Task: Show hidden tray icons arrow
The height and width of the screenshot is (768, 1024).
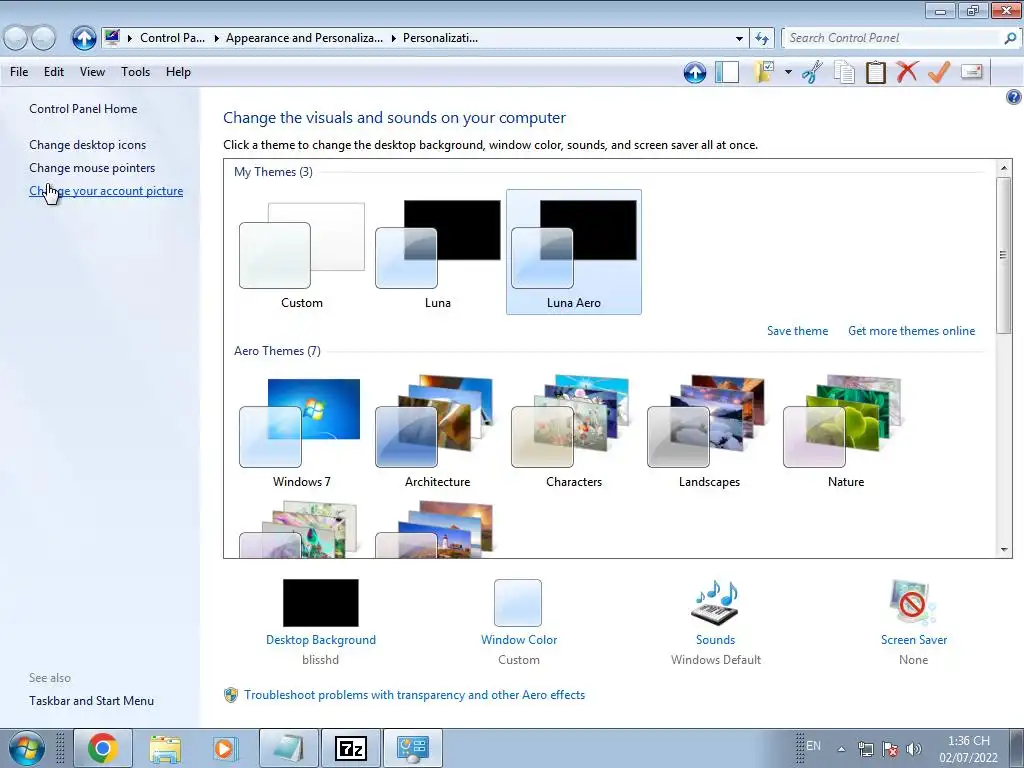Action: click(x=842, y=749)
